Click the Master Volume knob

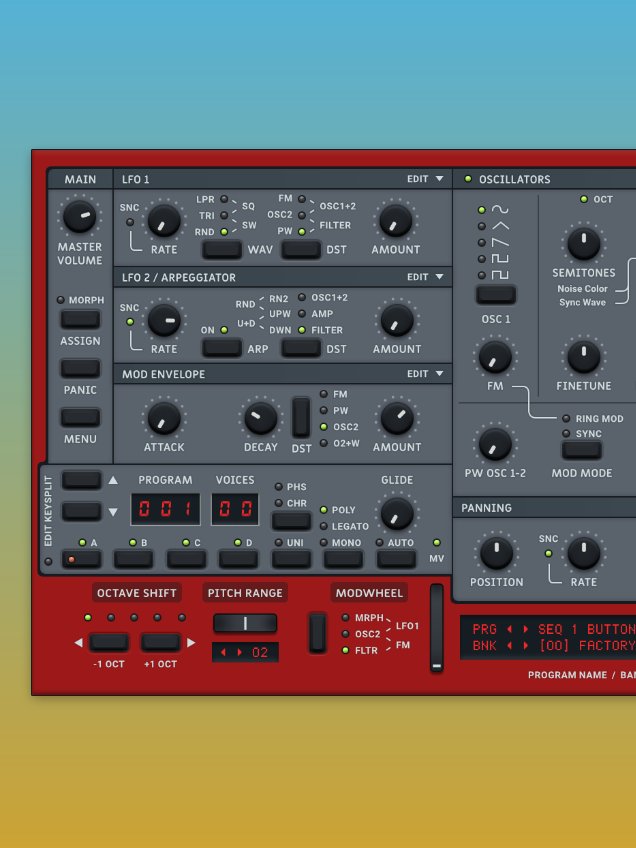click(80, 216)
